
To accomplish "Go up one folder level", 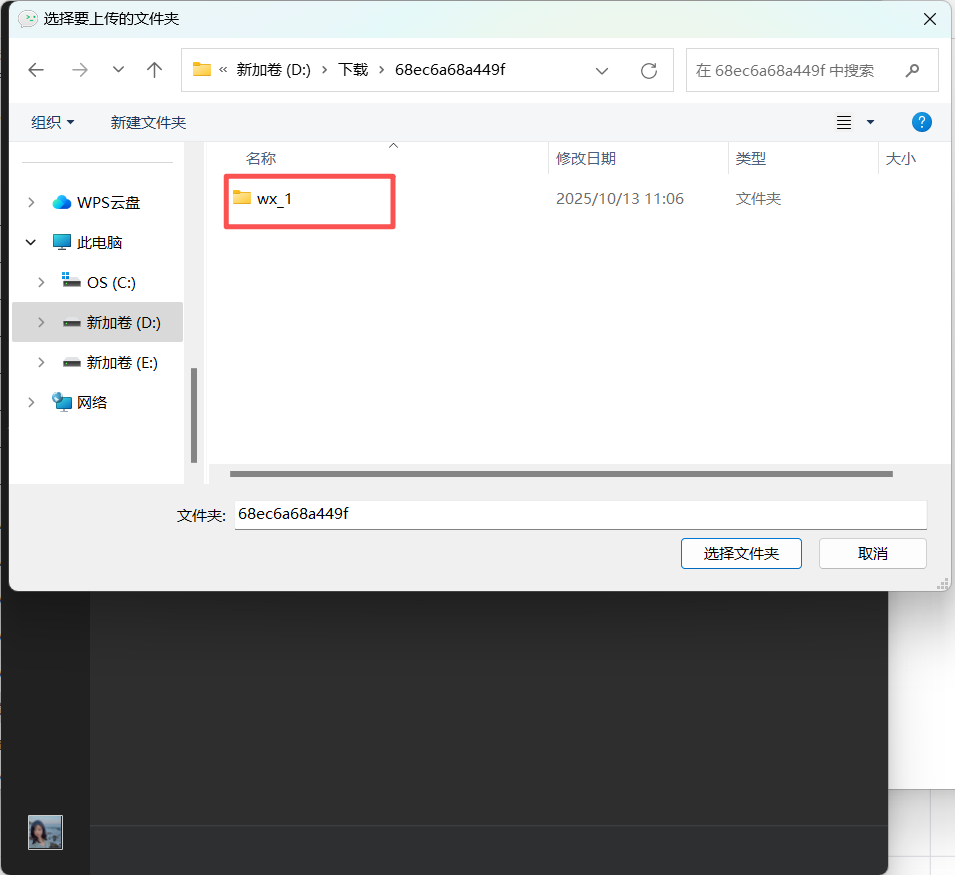I will (x=154, y=70).
